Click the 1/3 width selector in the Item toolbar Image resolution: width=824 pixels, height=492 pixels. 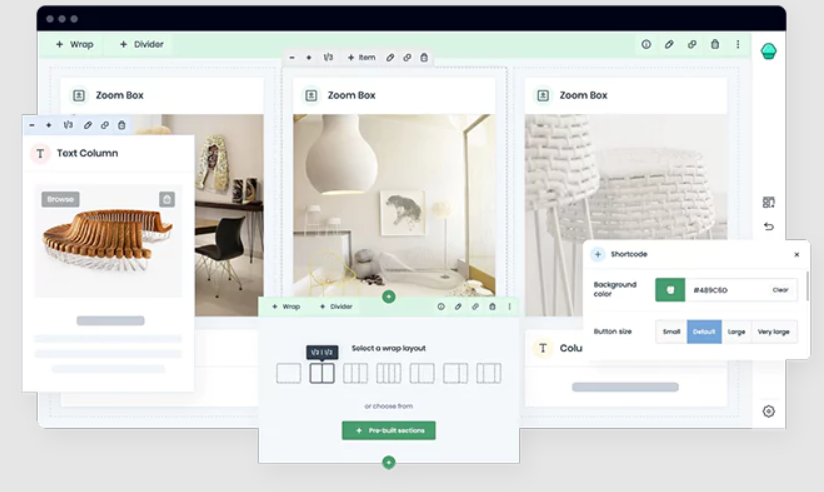tap(328, 58)
